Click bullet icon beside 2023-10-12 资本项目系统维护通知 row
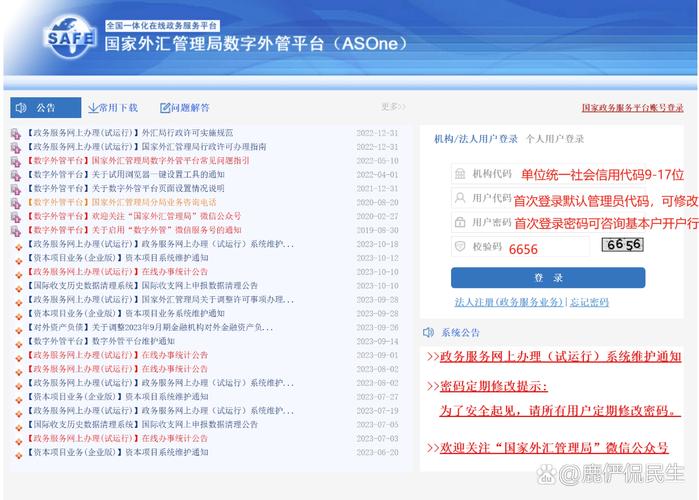 19,261
